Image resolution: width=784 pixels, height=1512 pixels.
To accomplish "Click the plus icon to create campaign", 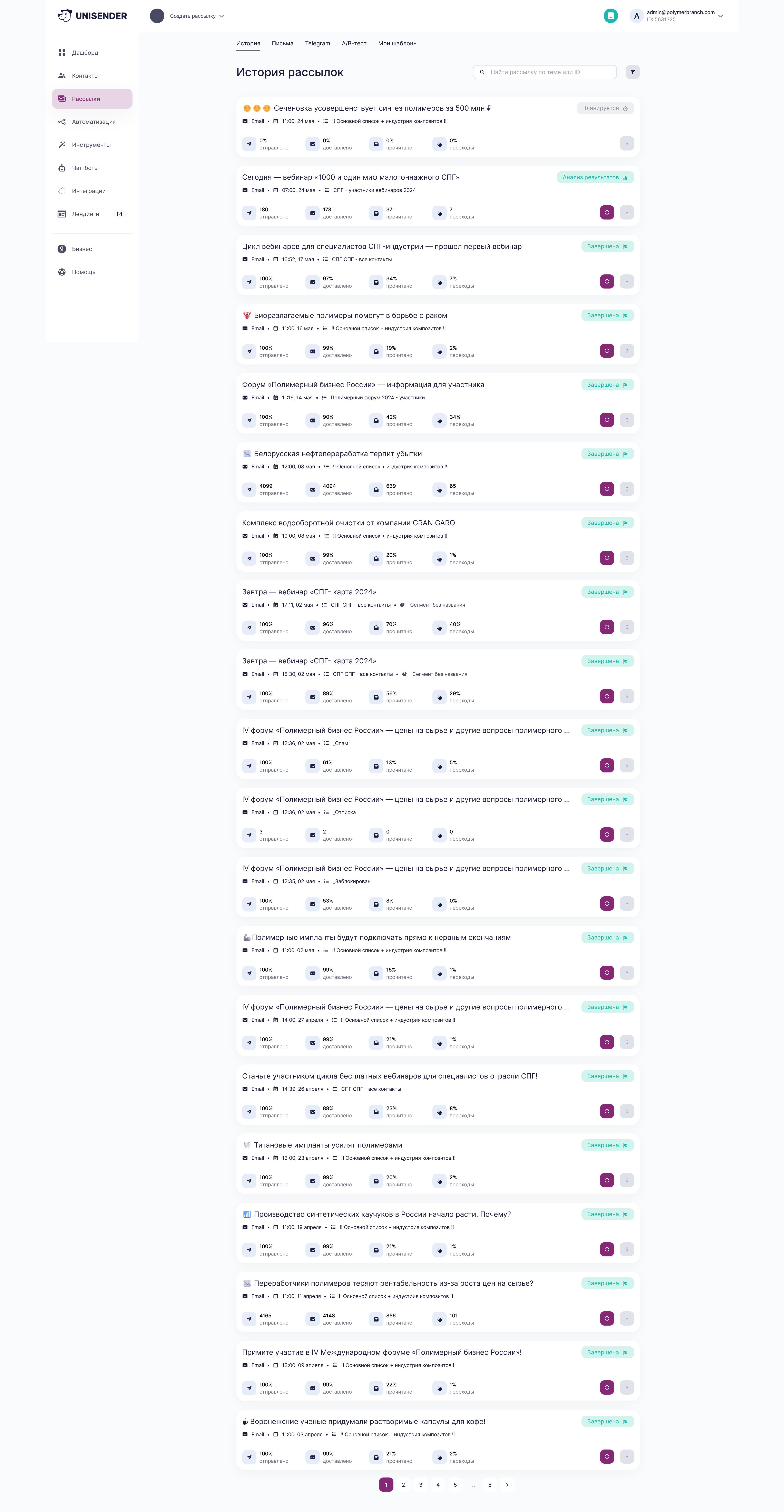I will [x=157, y=16].
